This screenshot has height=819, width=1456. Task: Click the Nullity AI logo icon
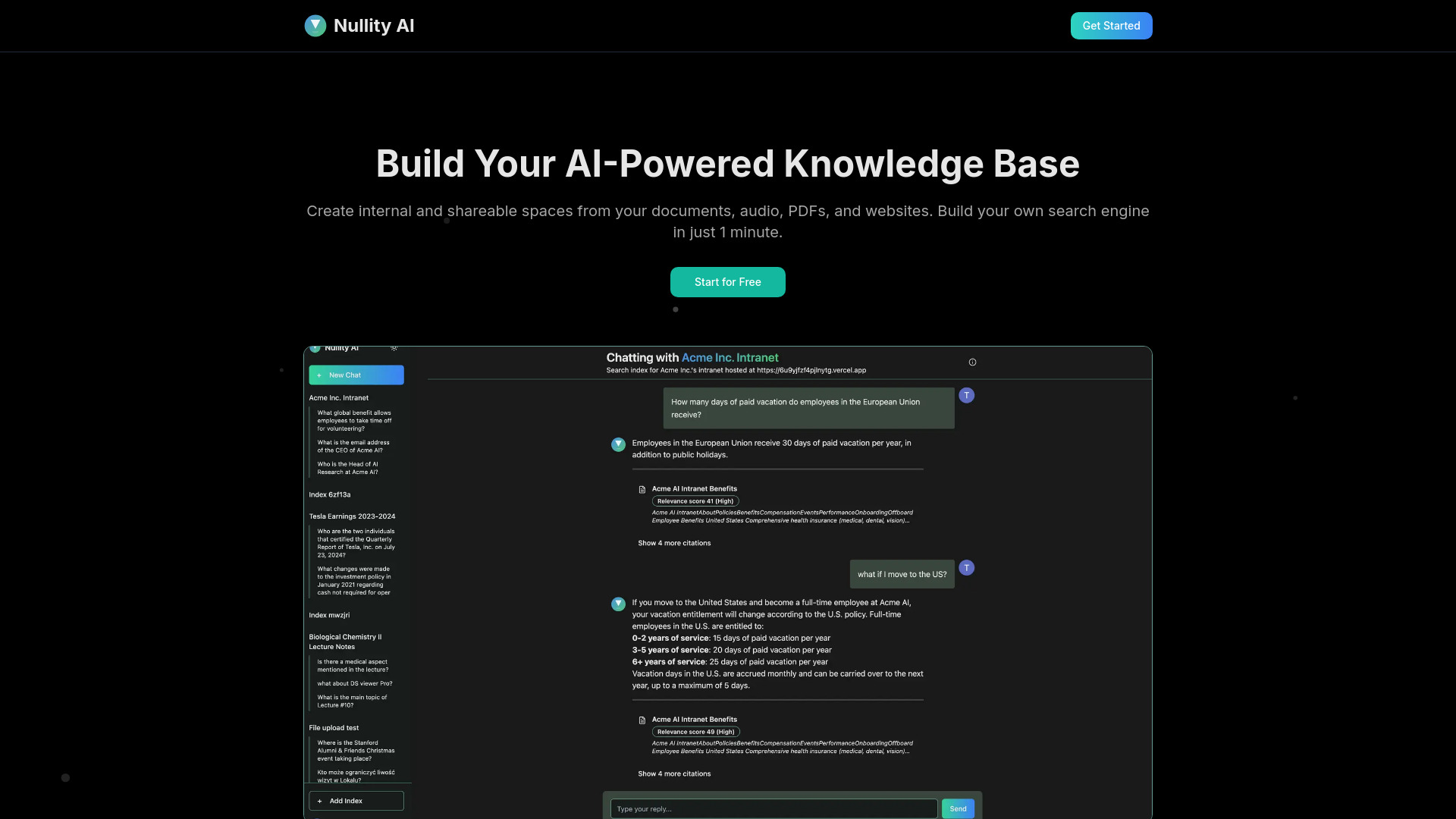315,25
